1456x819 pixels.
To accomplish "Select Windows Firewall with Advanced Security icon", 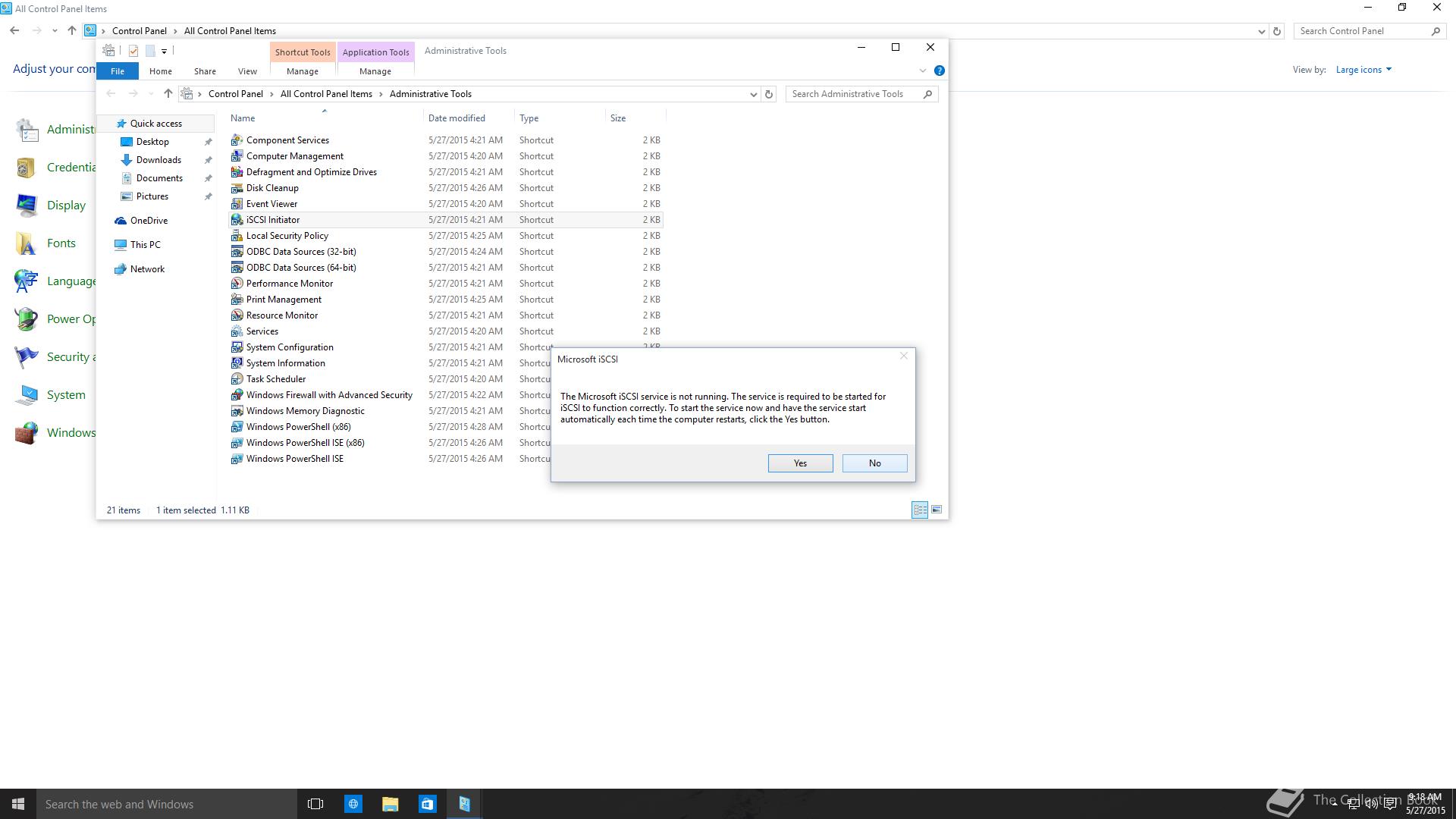I will tap(237, 395).
